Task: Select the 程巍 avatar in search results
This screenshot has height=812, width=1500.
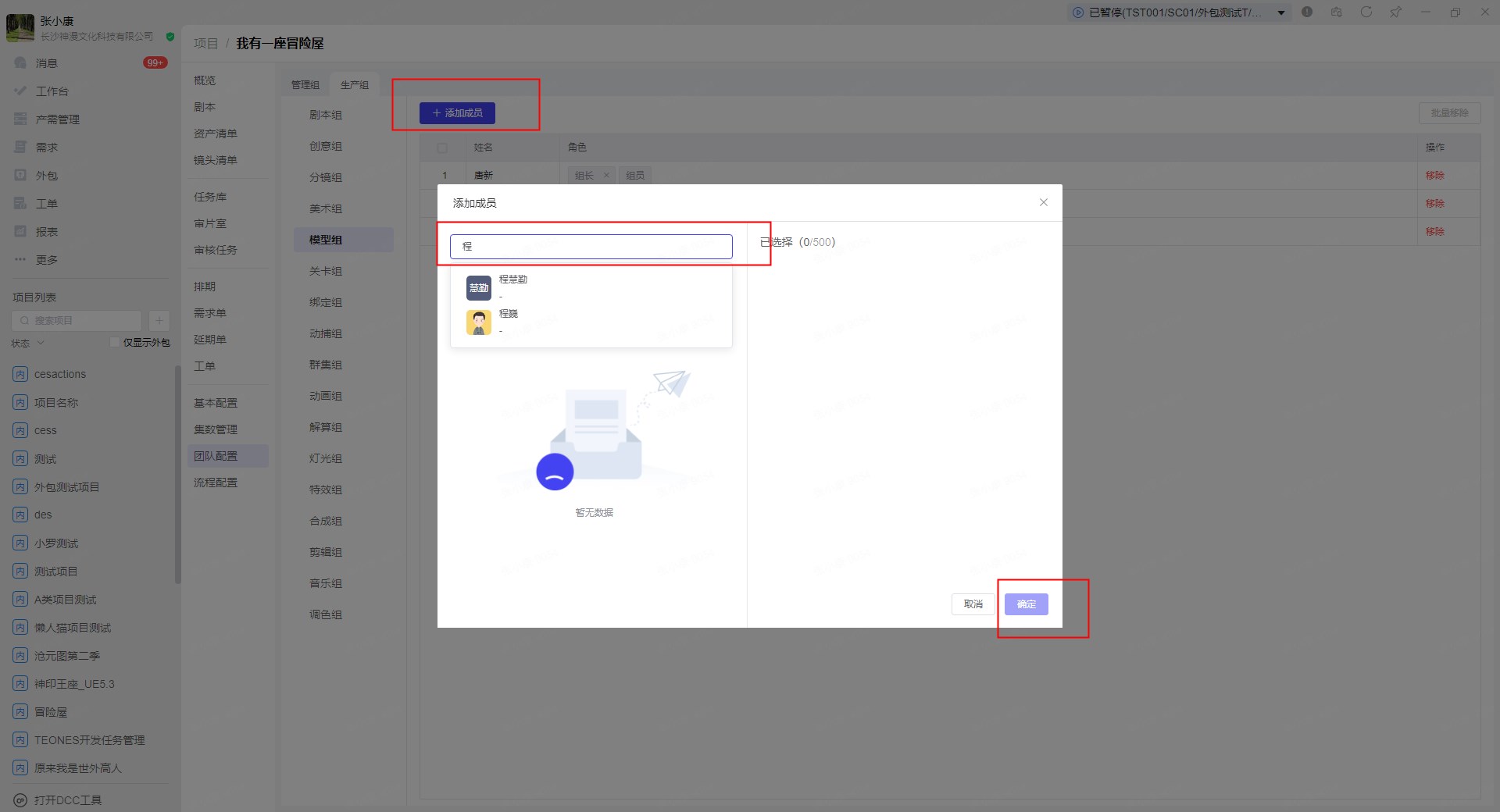Action: point(478,322)
